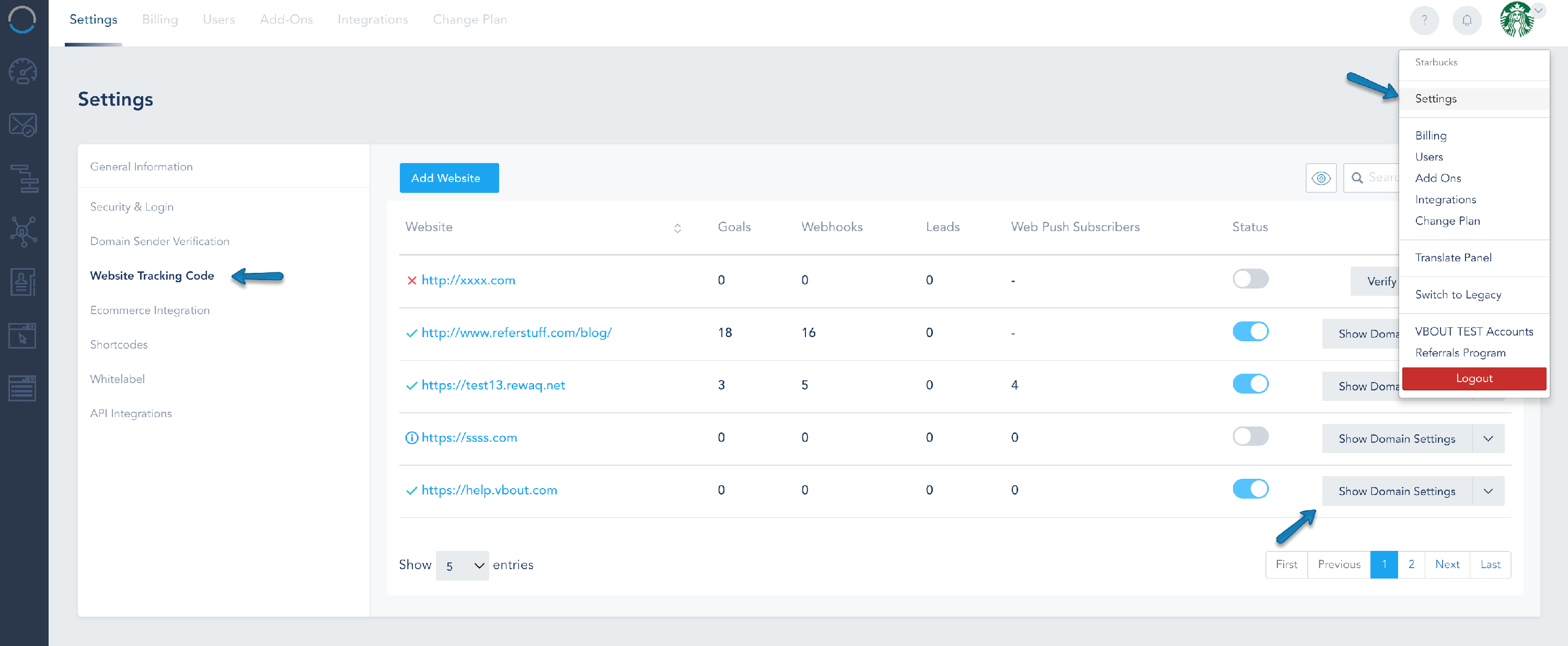Expand dropdown arrow for ssss.com domain settings
1568x646 pixels.
pos(1488,439)
